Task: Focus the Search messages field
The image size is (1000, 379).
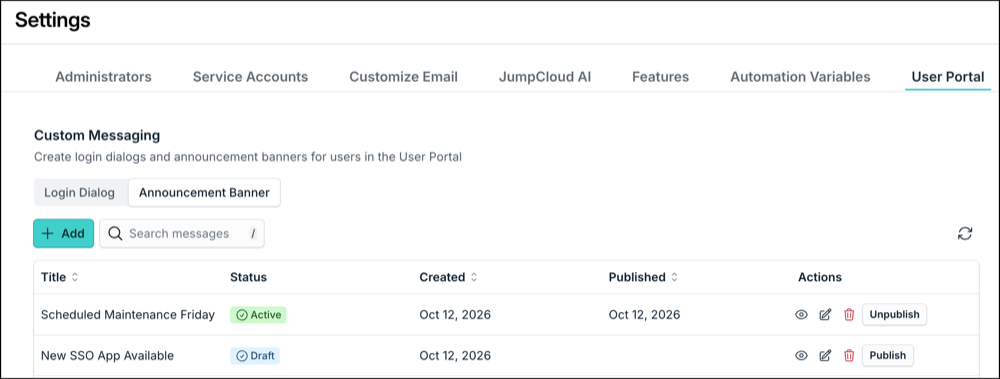Action: [182, 234]
